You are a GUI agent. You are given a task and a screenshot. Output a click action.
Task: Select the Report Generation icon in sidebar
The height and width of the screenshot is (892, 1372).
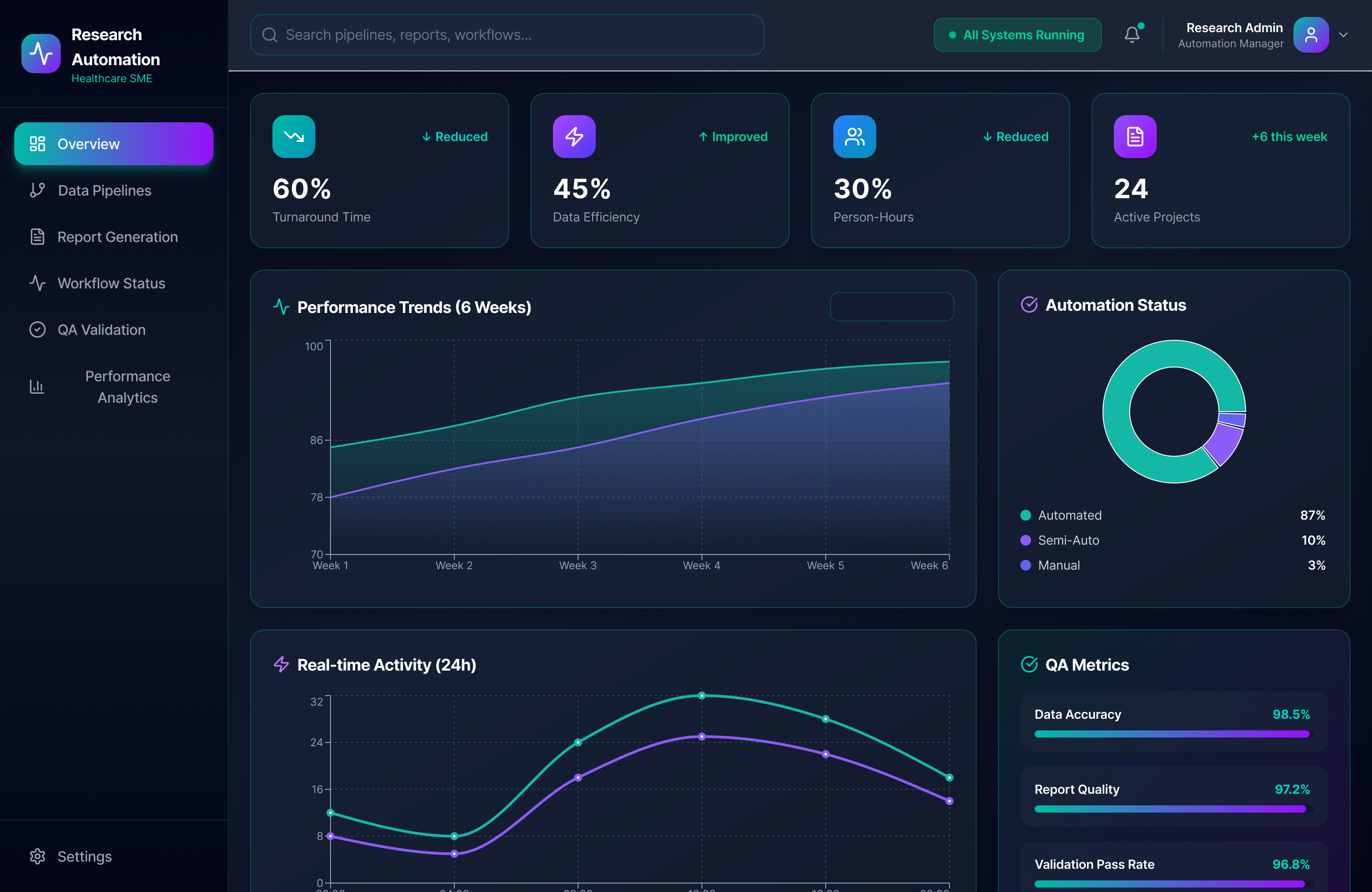(x=37, y=236)
